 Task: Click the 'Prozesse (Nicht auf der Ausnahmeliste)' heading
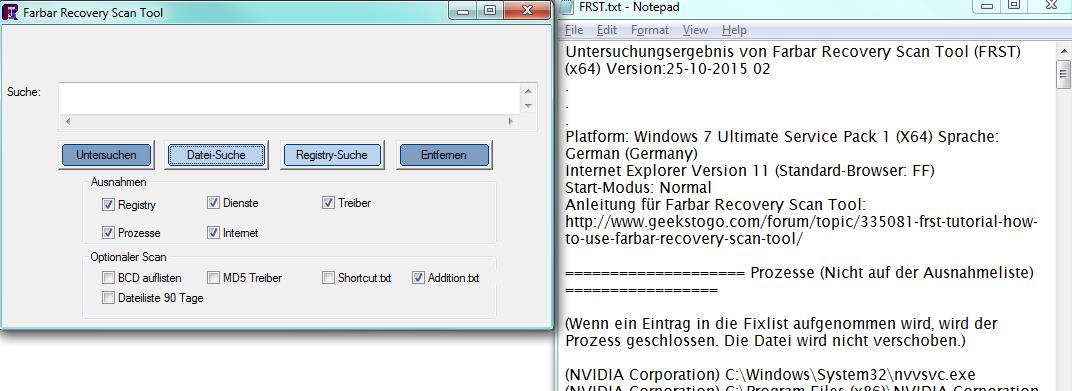click(x=892, y=273)
